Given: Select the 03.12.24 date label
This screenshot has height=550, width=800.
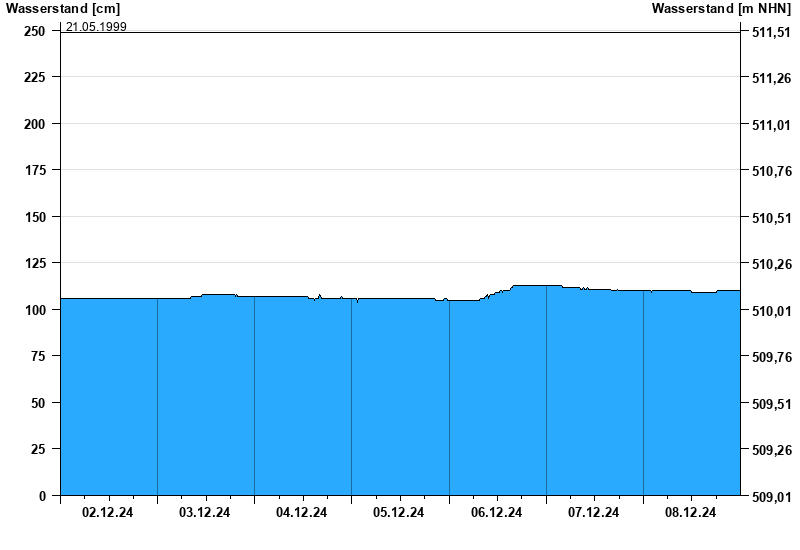Looking at the screenshot, I should coord(205,513).
